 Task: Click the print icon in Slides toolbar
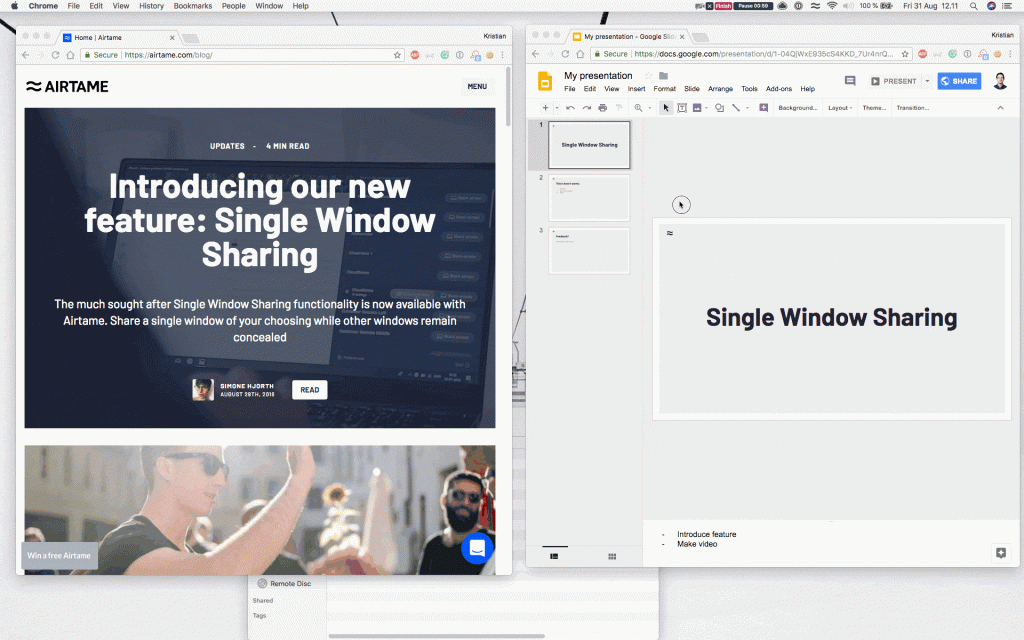pos(602,108)
